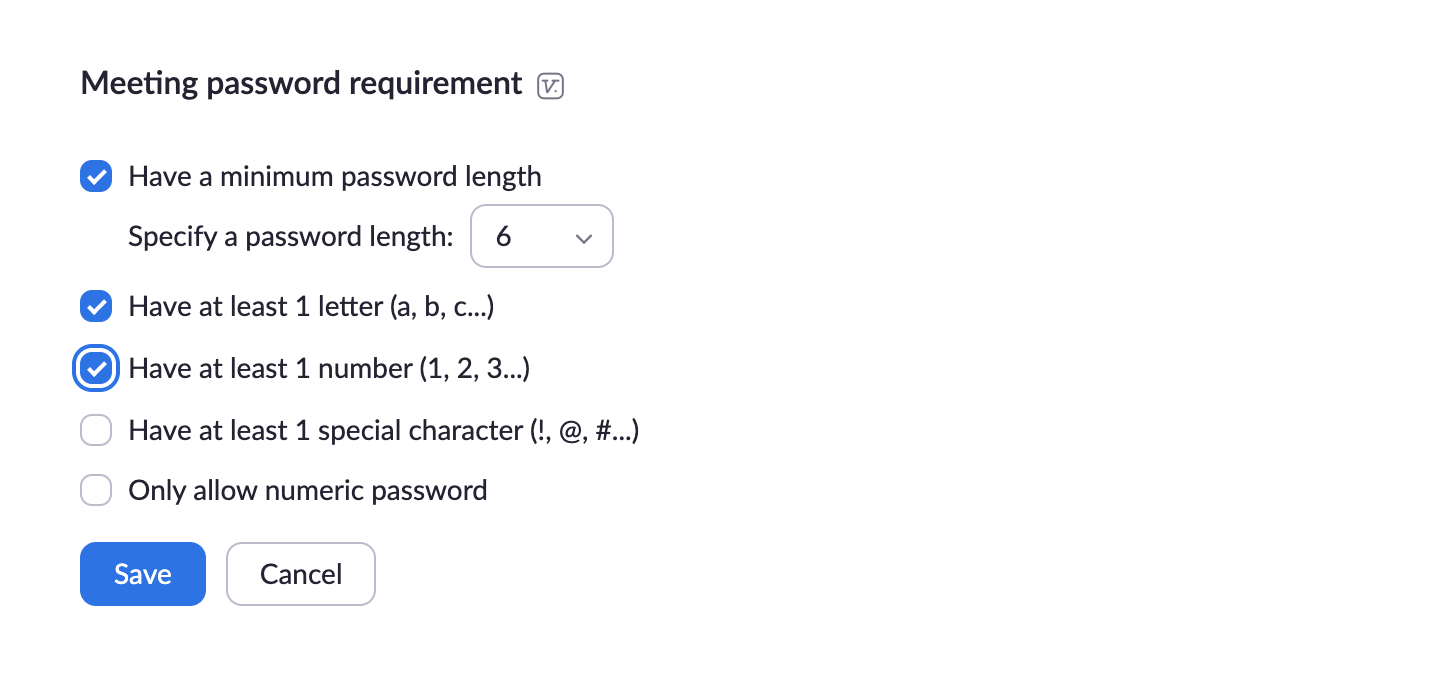The image size is (1454, 684).
Task: Click the icon beside Meeting password requirement heading
Action: pyautogui.click(x=551, y=86)
